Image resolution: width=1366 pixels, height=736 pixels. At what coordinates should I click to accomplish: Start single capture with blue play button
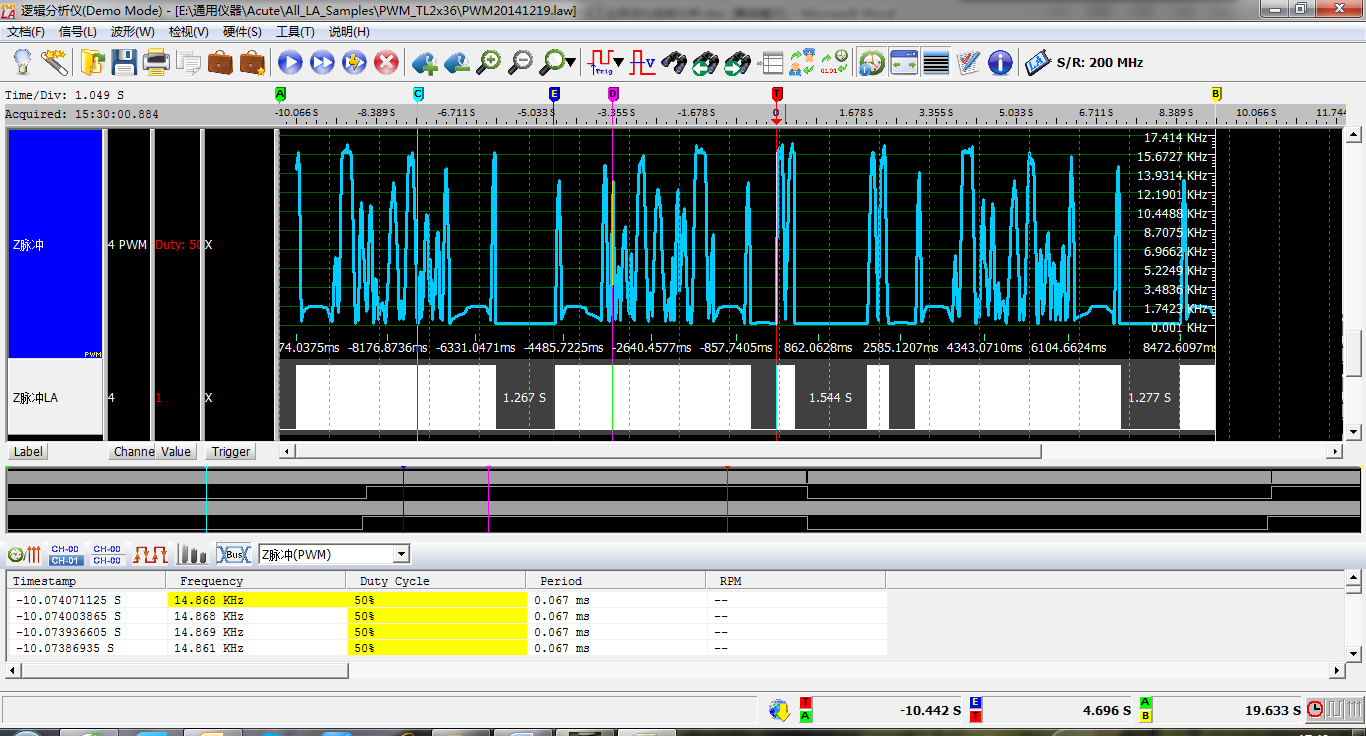pyautogui.click(x=290, y=63)
